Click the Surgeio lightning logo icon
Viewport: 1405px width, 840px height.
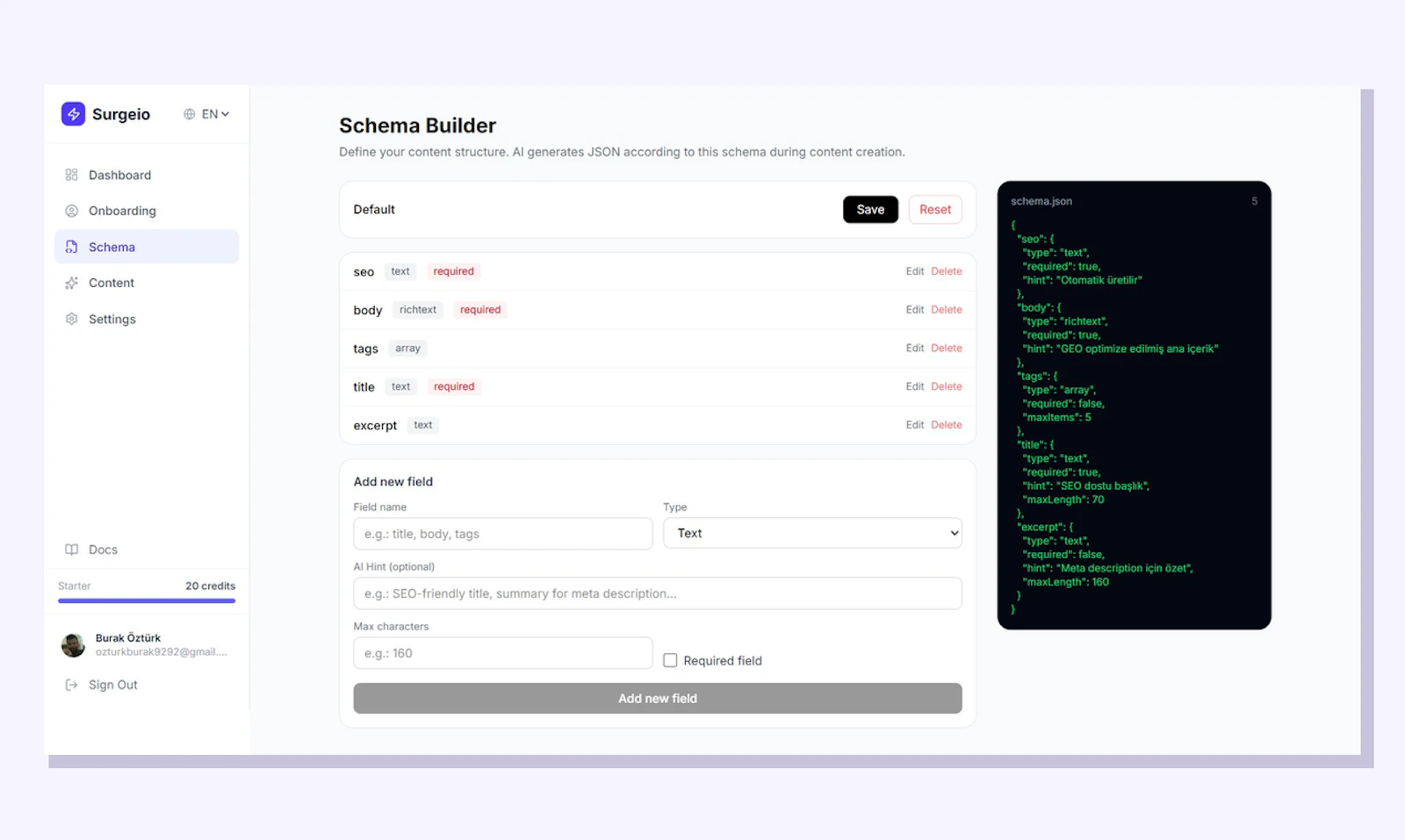coord(73,114)
